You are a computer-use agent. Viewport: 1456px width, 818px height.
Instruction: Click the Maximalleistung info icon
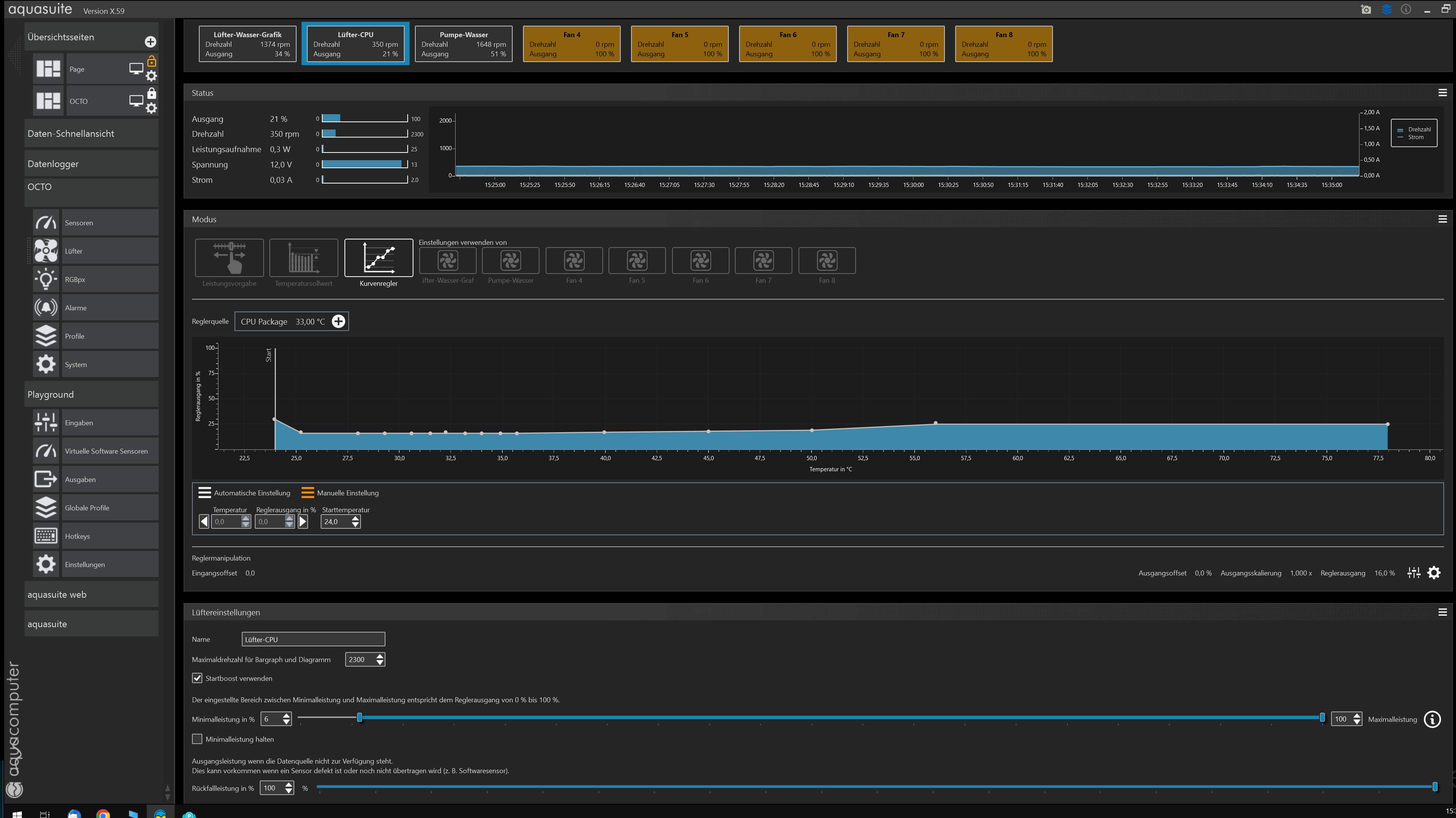point(1432,719)
